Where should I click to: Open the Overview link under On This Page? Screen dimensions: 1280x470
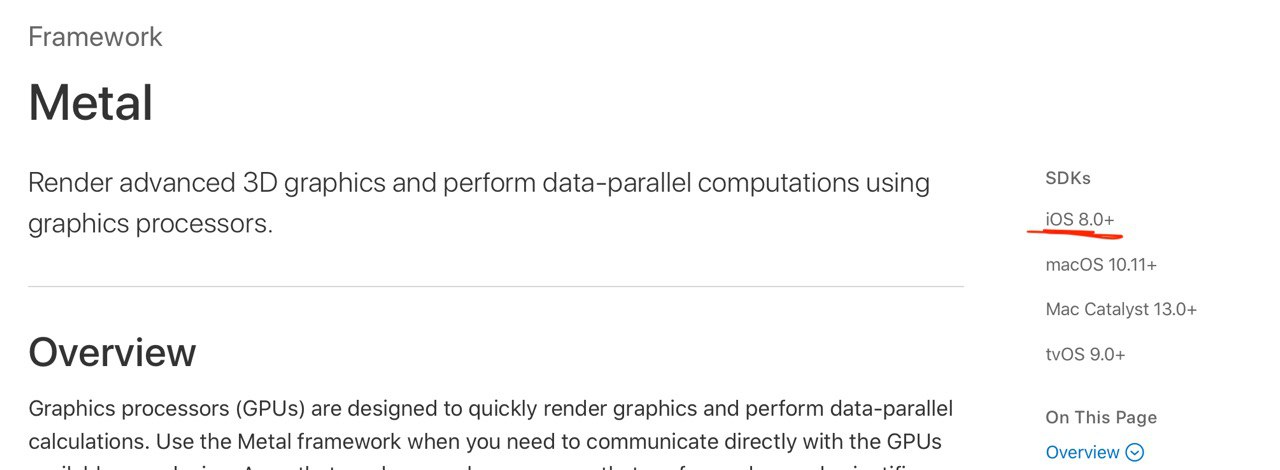[x=1082, y=453]
